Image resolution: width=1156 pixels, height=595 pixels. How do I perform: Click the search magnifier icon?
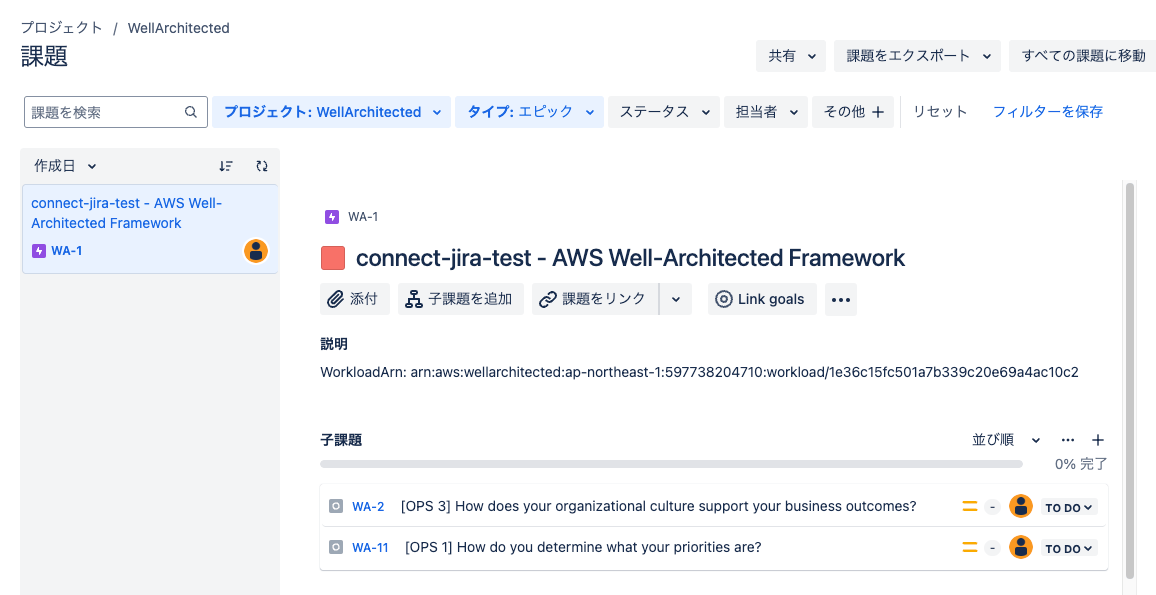[190, 112]
